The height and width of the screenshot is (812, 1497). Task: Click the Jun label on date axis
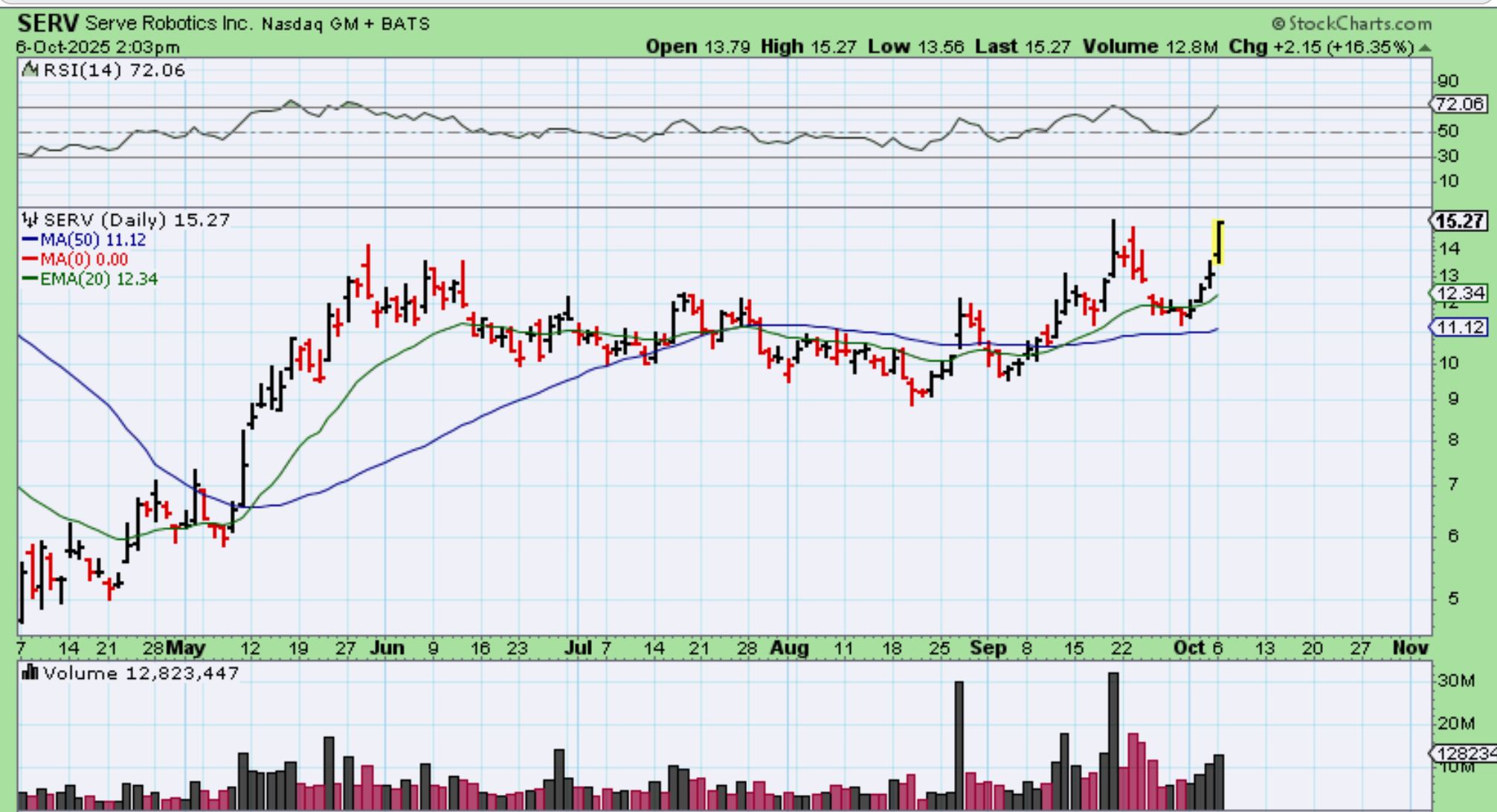tap(387, 648)
